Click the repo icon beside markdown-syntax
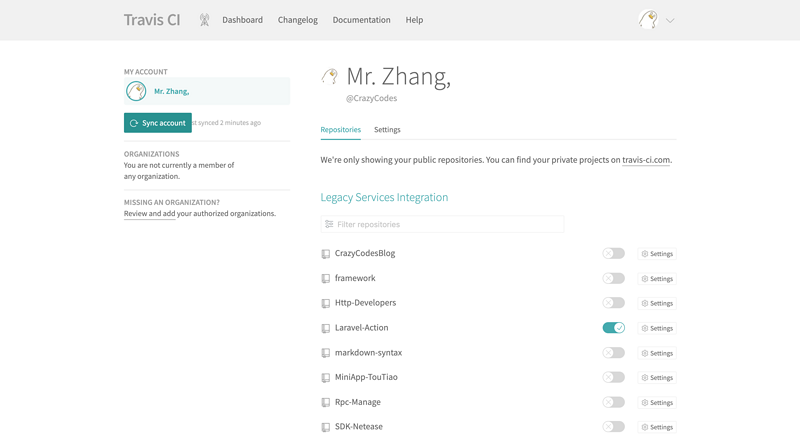The height and width of the screenshot is (436, 800). pos(326,353)
